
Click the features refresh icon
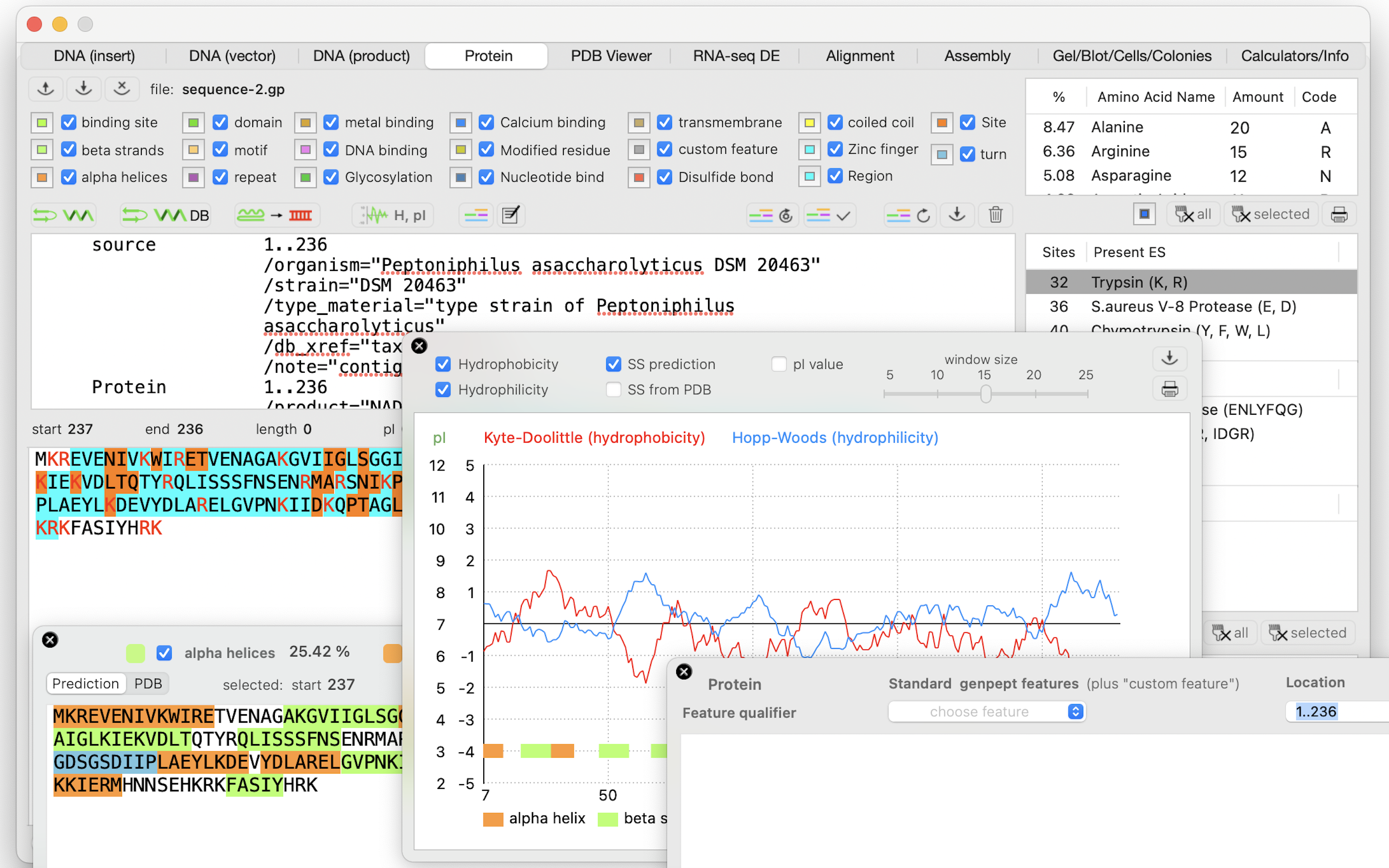tap(910, 215)
